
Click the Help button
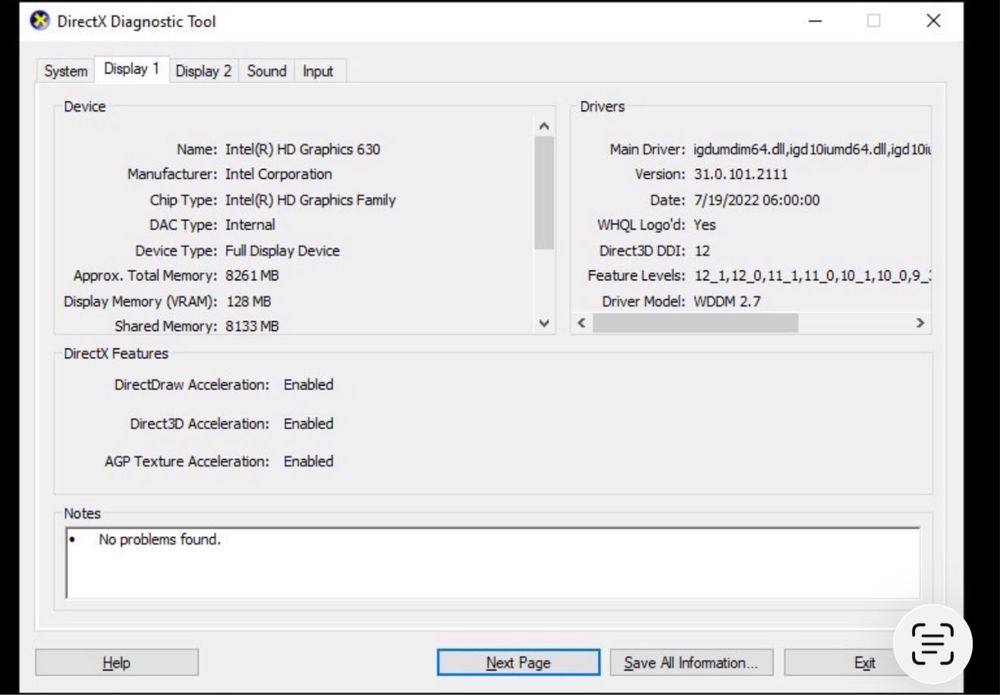[x=117, y=663]
